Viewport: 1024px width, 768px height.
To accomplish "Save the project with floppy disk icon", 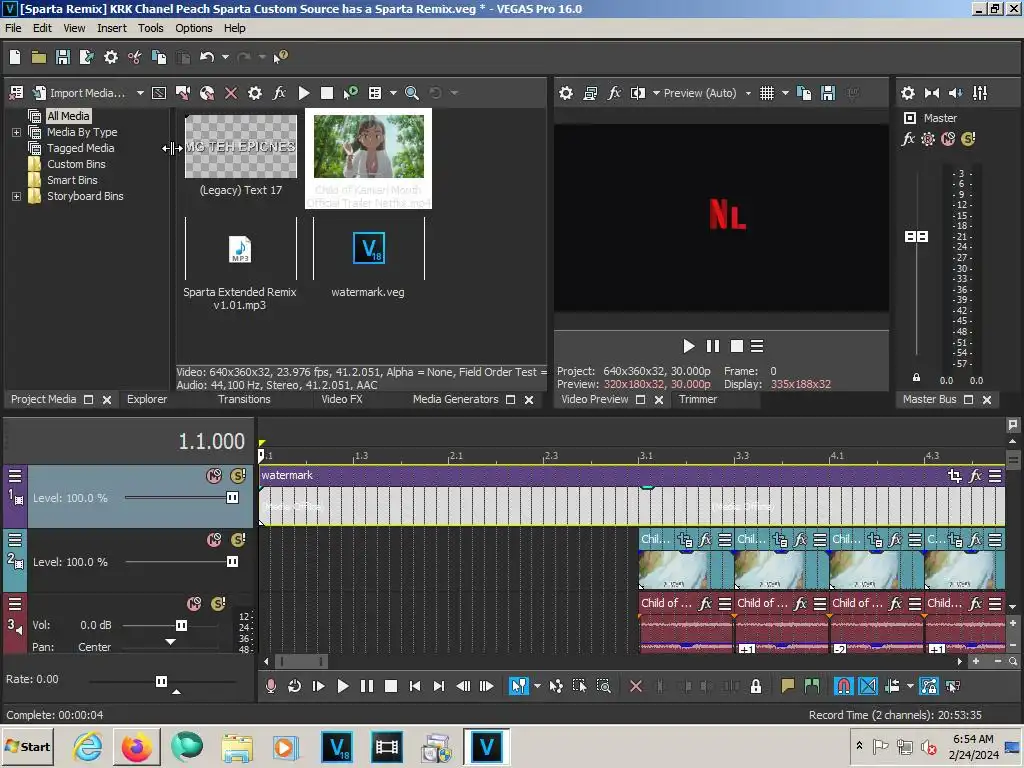I will click(x=63, y=57).
